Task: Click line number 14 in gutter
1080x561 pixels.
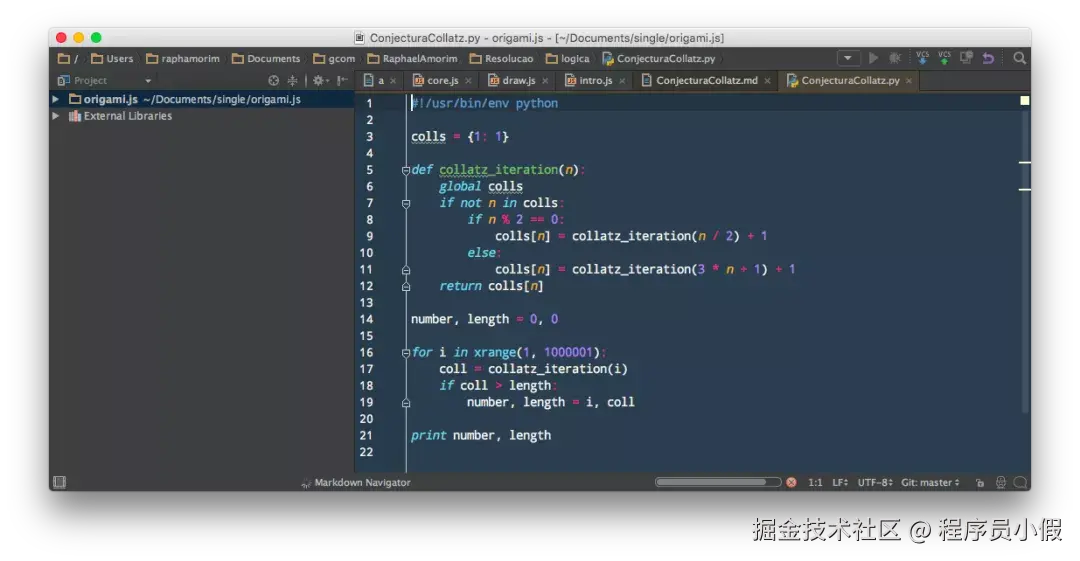Action: pyautogui.click(x=366, y=319)
